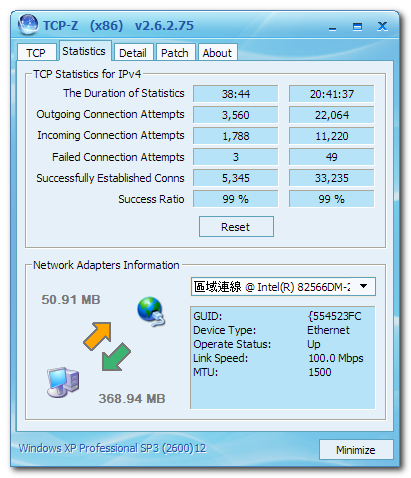Open the Detail tab
Viewport: 411px width, 478px height.
(x=133, y=52)
